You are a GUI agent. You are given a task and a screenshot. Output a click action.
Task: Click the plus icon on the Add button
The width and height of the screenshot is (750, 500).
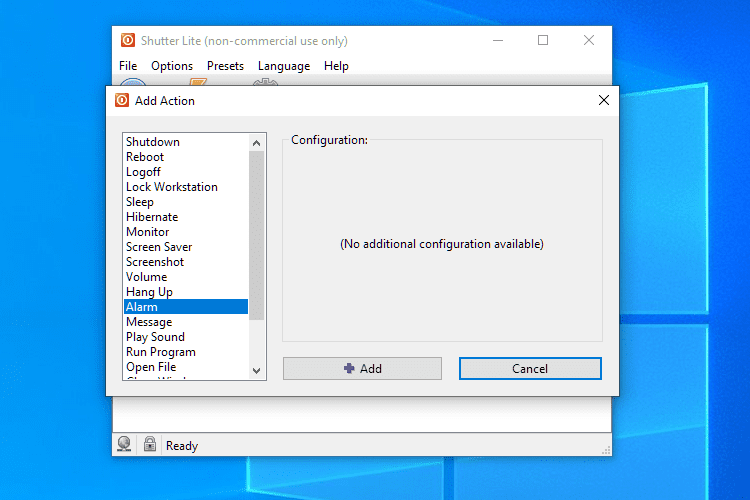click(x=350, y=368)
